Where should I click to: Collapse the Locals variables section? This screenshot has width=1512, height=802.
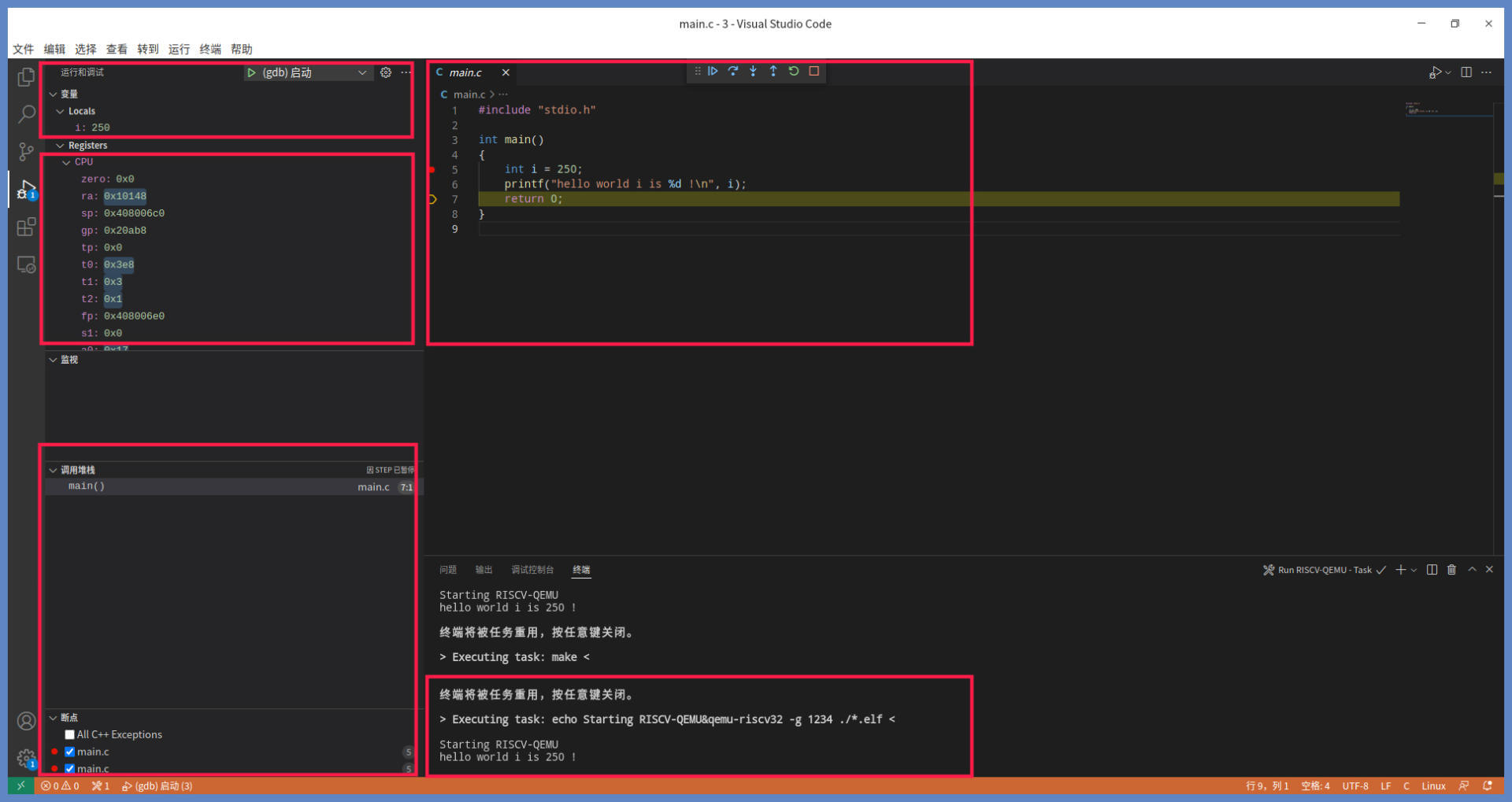[61, 112]
